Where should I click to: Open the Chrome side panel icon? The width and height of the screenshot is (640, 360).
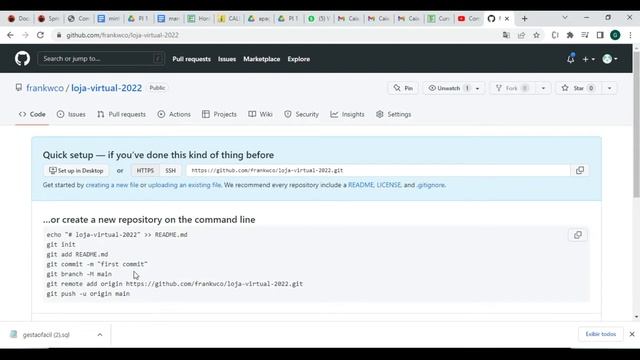click(600, 35)
